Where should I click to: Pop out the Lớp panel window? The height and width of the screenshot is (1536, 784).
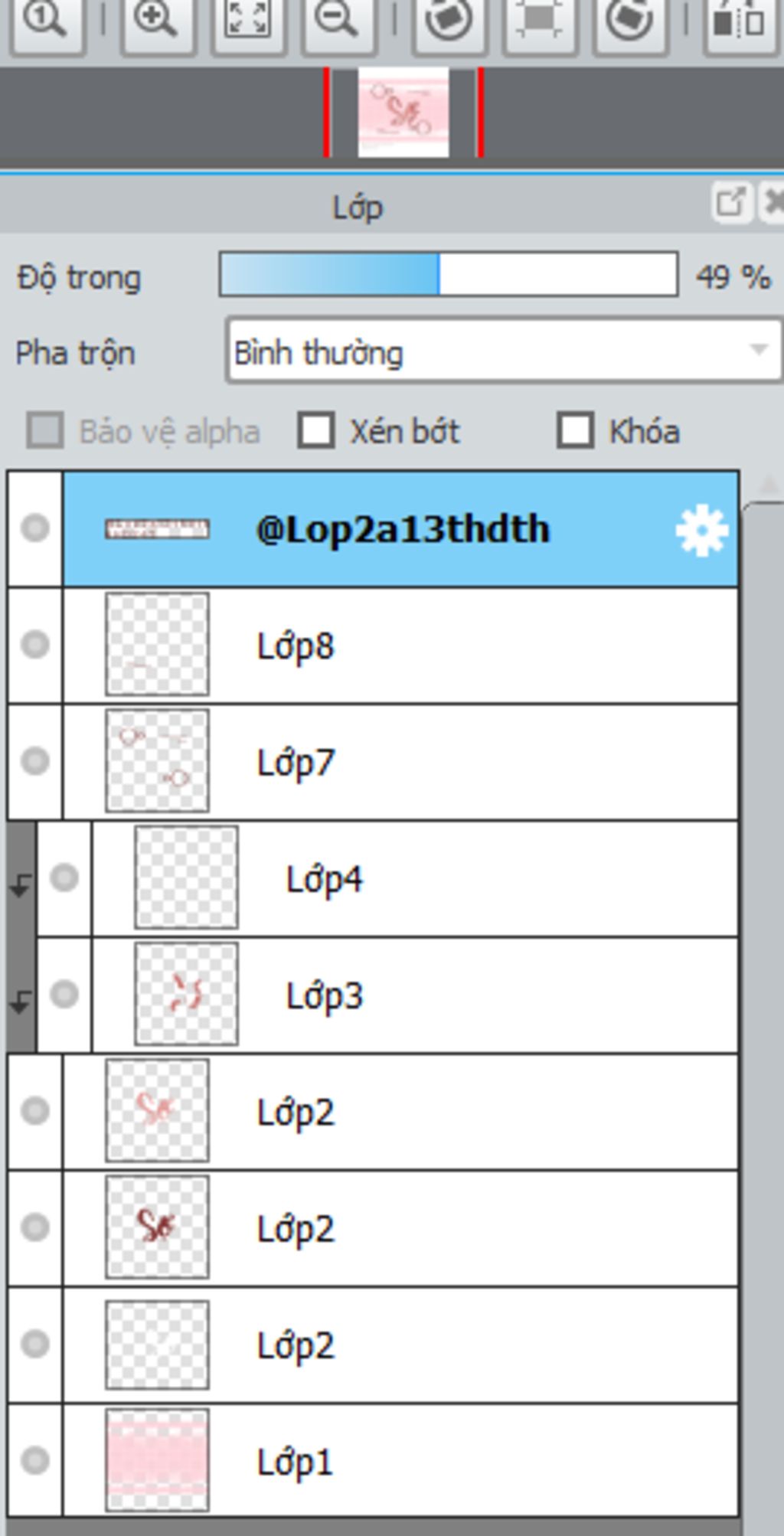pos(730,203)
